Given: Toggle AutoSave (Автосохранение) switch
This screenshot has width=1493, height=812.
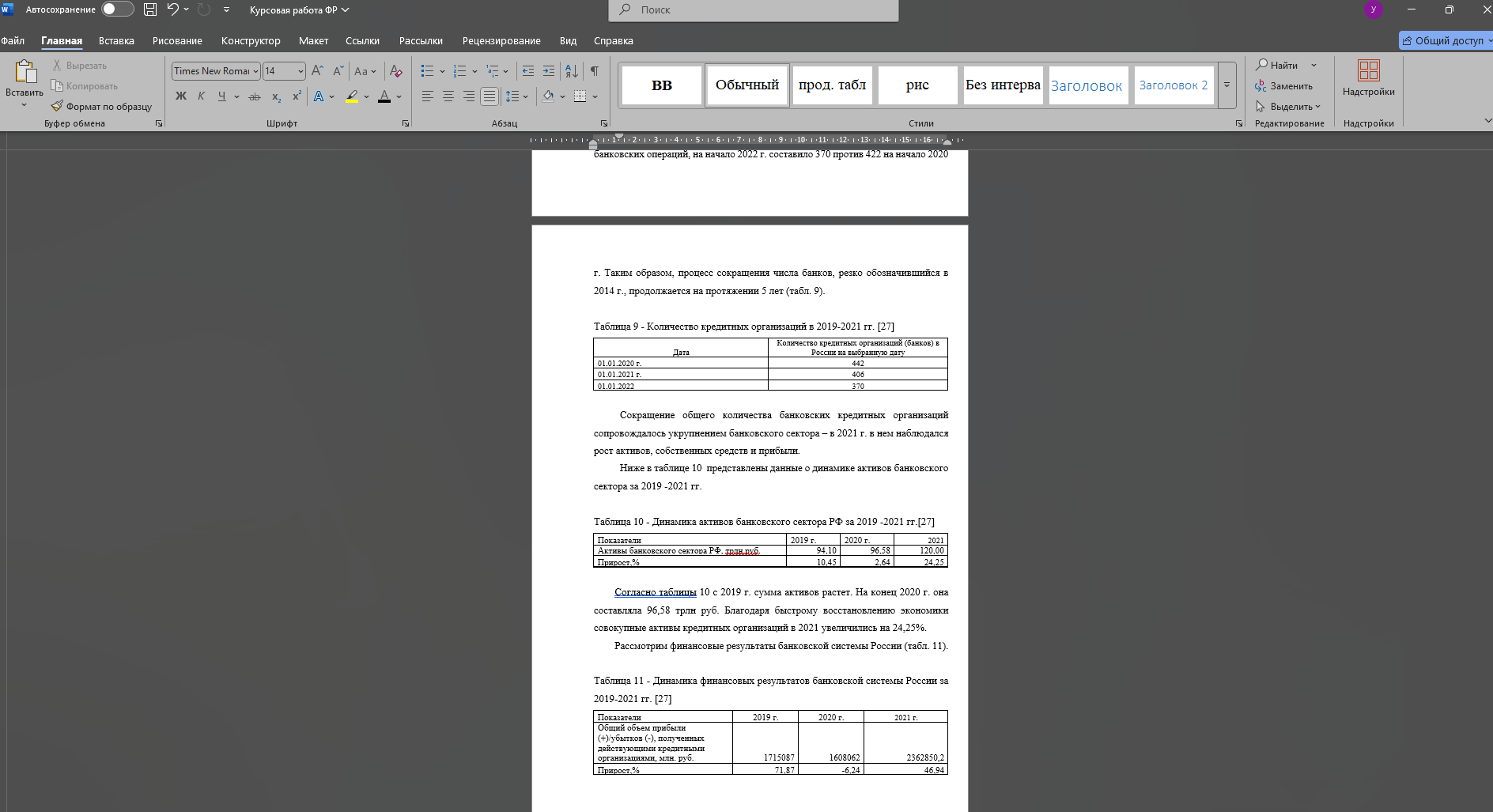Looking at the screenshot, I should pos(118,9).
